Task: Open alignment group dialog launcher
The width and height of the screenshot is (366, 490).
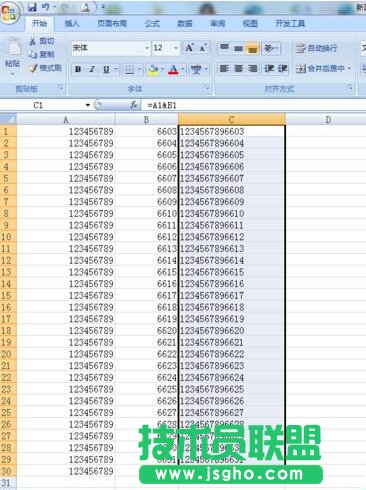Action: coord(350,88)
